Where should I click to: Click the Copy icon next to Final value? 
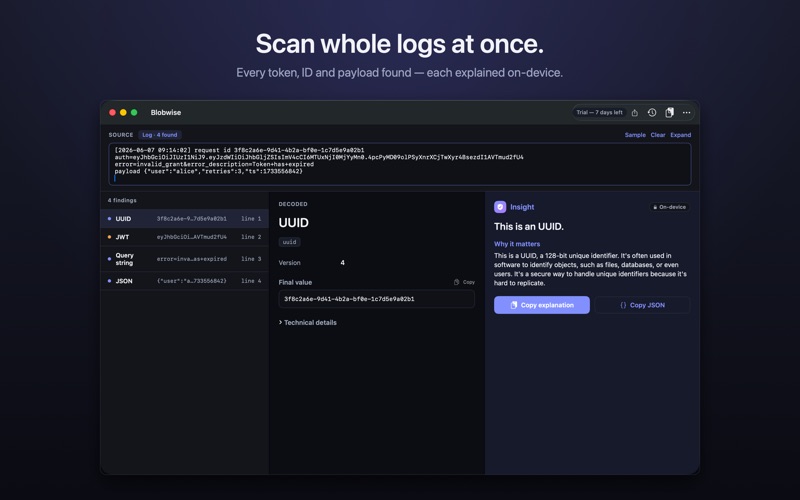(464, 282)
